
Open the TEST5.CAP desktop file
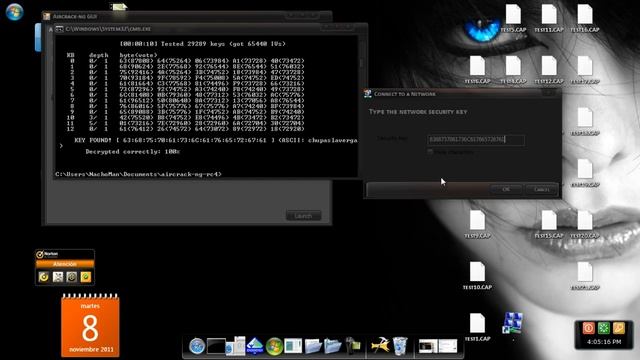(513, 18)
